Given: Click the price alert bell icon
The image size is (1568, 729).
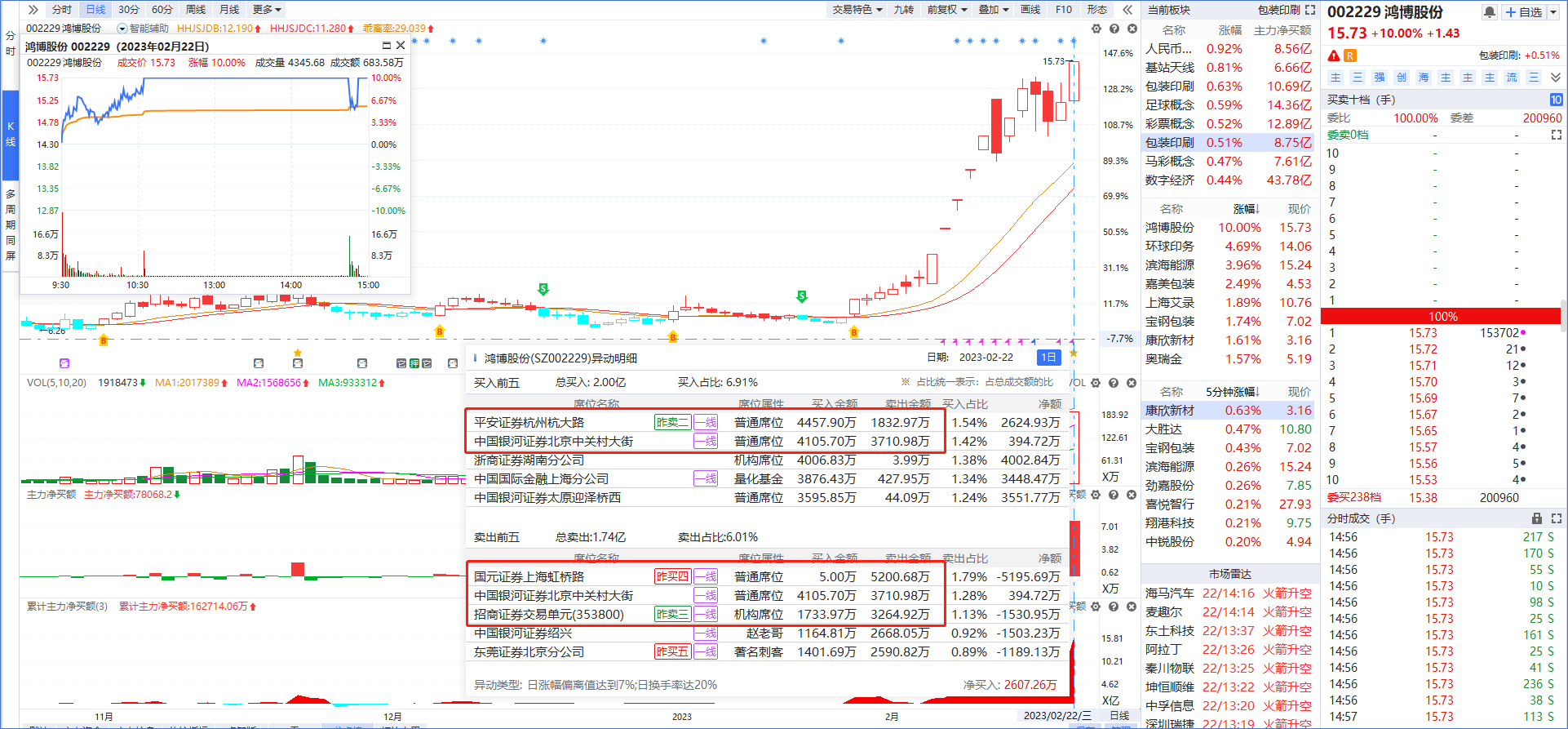Looking at the screenshot, I should [x=1490, y=11].
